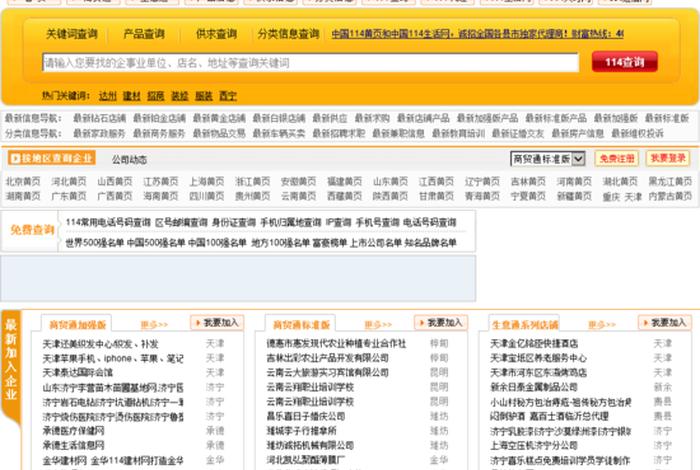Open listing 吉林出彩农业产品开发有限公司
The image size is (700, 470).
click(x=328, y=358)
